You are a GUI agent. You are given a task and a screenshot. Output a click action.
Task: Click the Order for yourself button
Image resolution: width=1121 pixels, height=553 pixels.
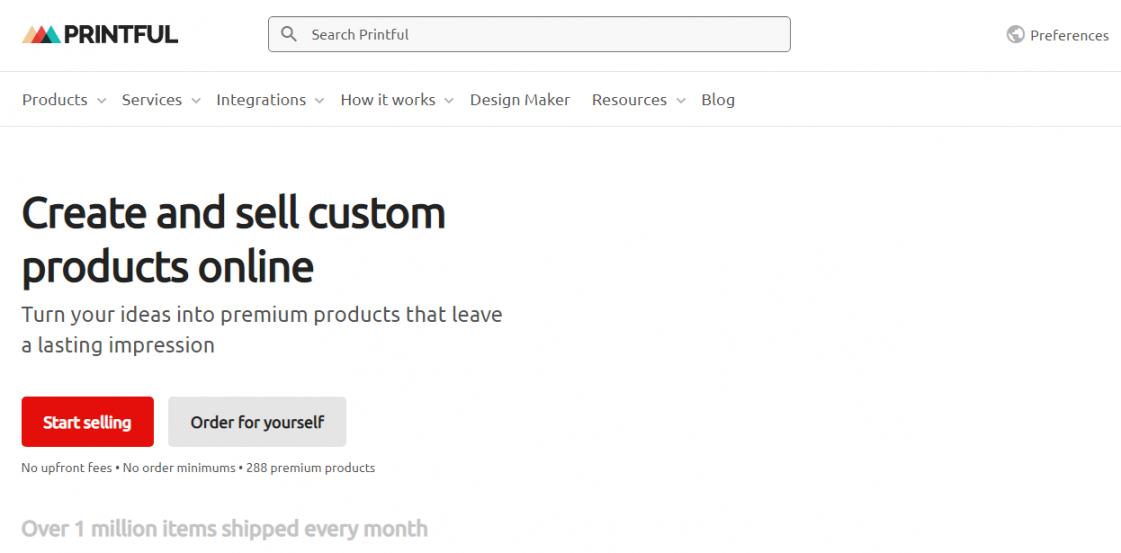(x=257, y=422)
